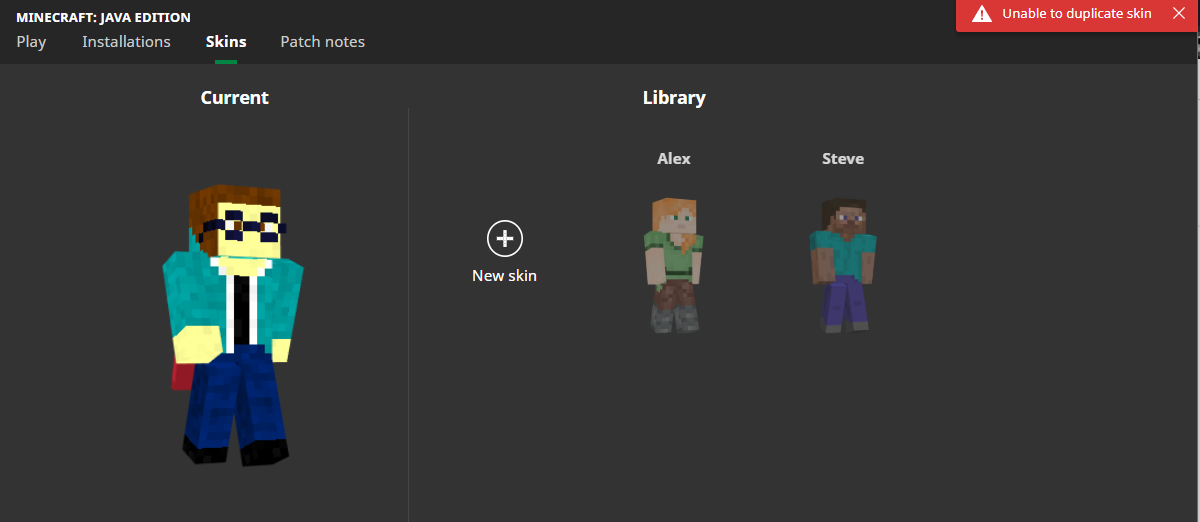The image size is (1200, 522).
Task: Dismiss the 'Unable to duplicate skin' notification
Action: (x=1178, y=13)
